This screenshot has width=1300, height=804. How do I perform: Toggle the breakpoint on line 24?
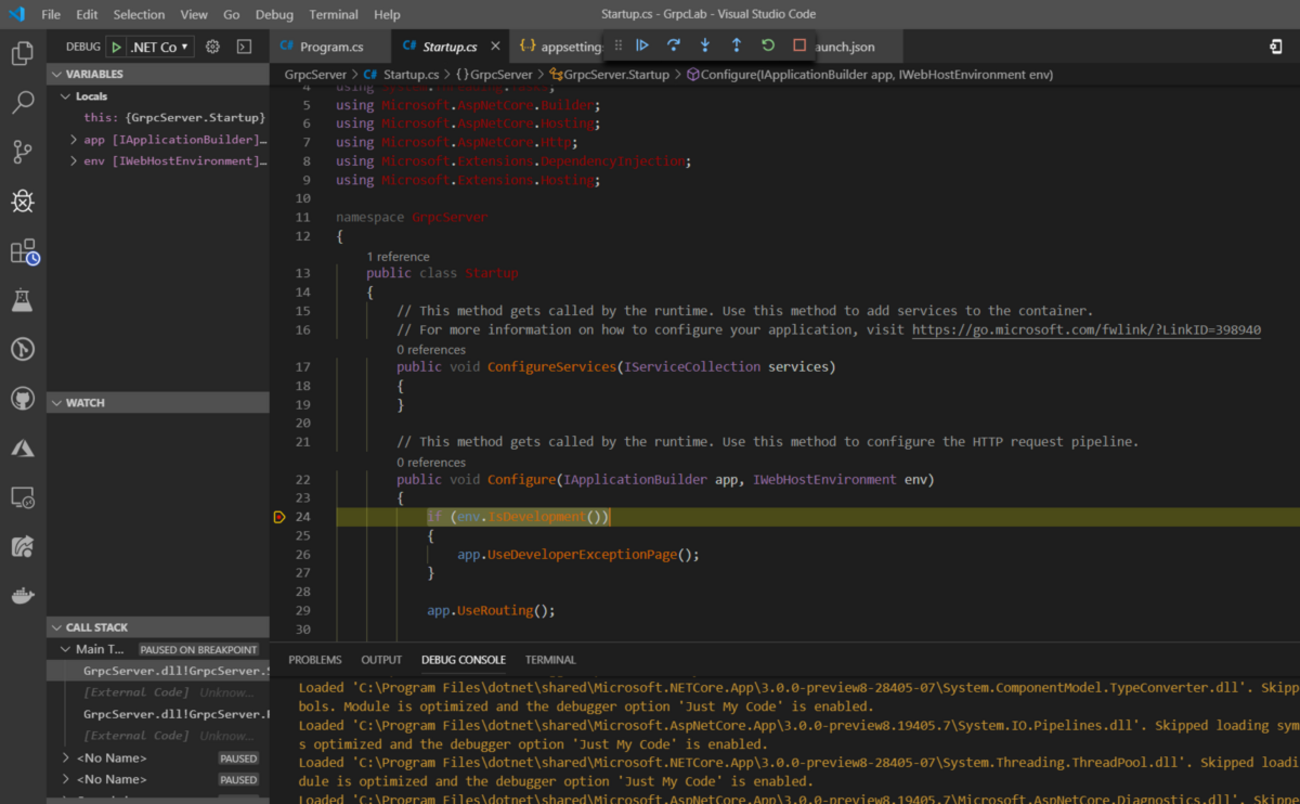coord(279,517)
